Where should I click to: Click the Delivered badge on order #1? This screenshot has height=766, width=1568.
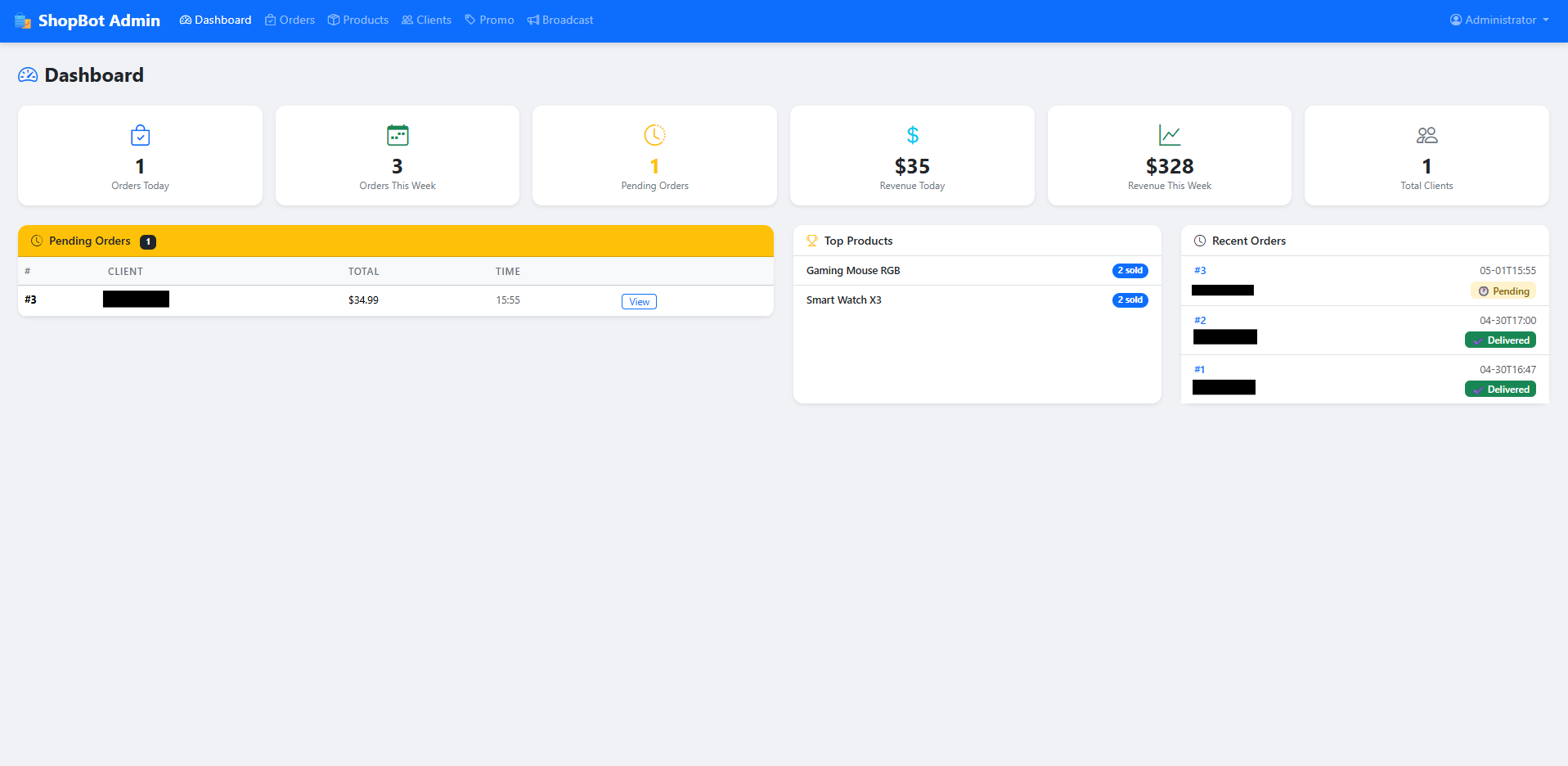pos(1500,389)
